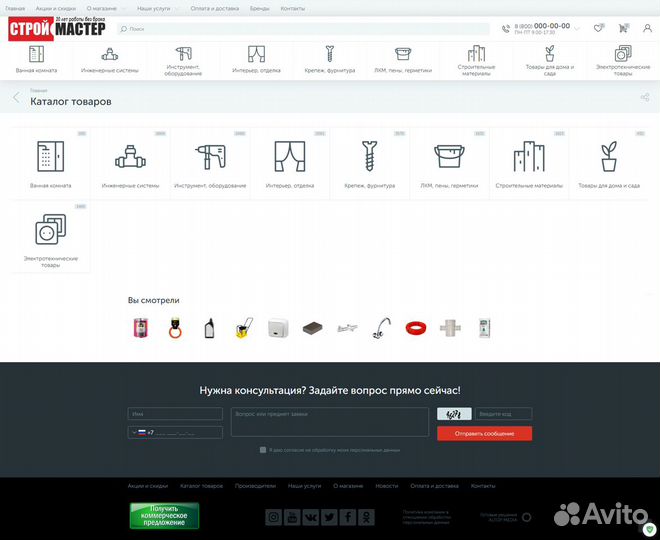This screenshot has width=660, height=540.
Task: Visit the YouTube icon in the footer
Action: (x=291, y=517)
